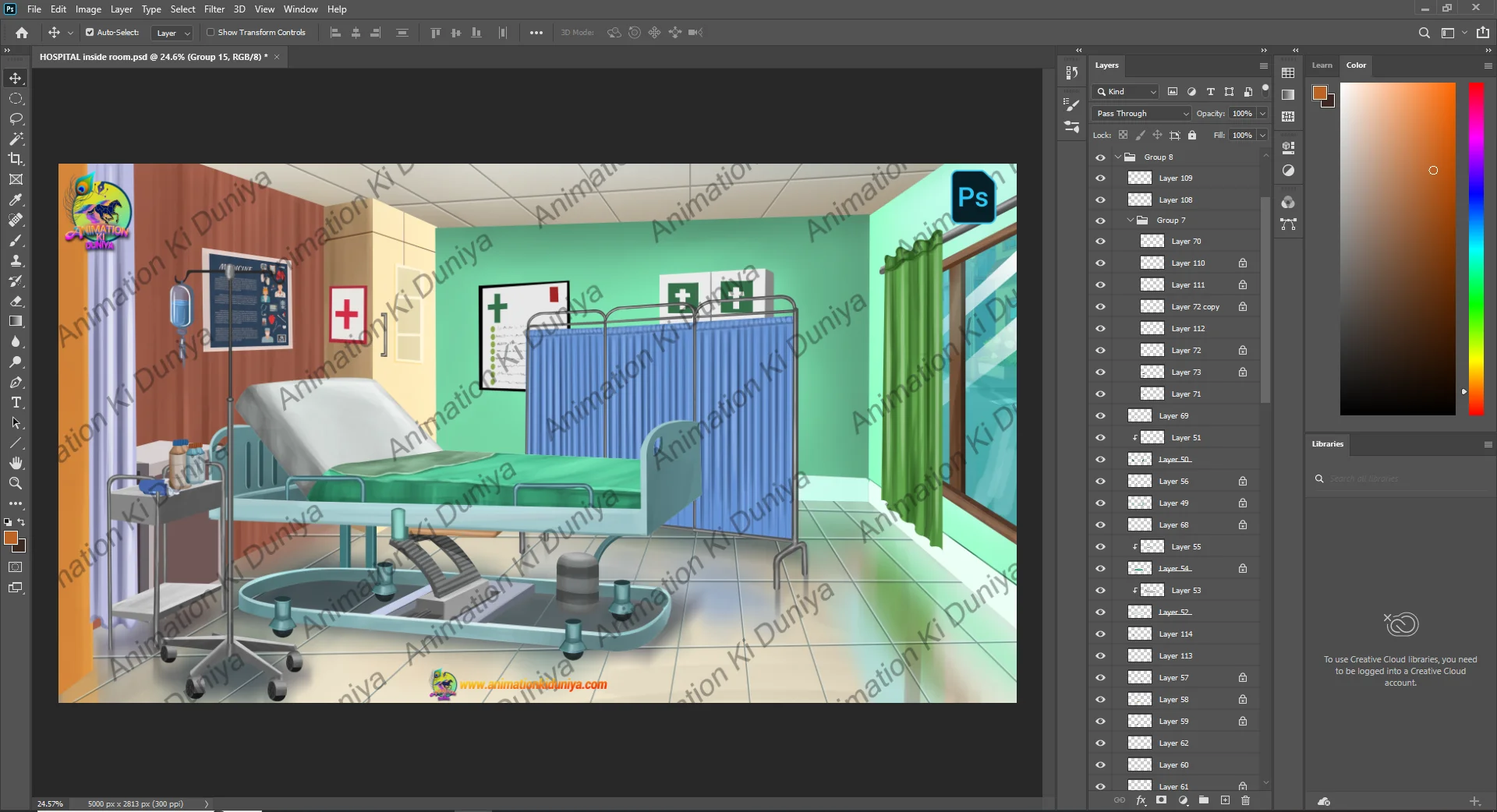The width and height of the screenshot is (1497, 812).
Task: Uncheck the Auto-Select checkbox
Action: pyautogui.click(x=90, y=33)
